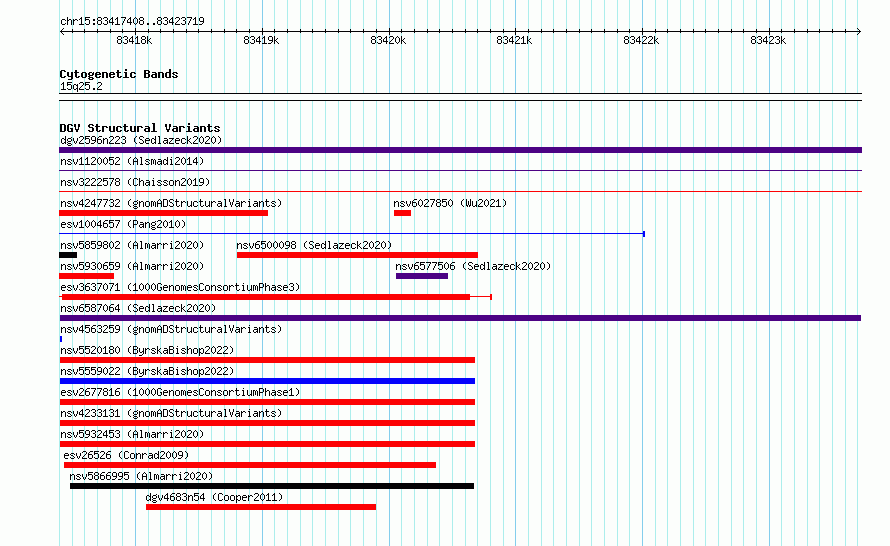Click the 83420k ruler label
This screenshot has height=546, width=890.
point(388,40)
